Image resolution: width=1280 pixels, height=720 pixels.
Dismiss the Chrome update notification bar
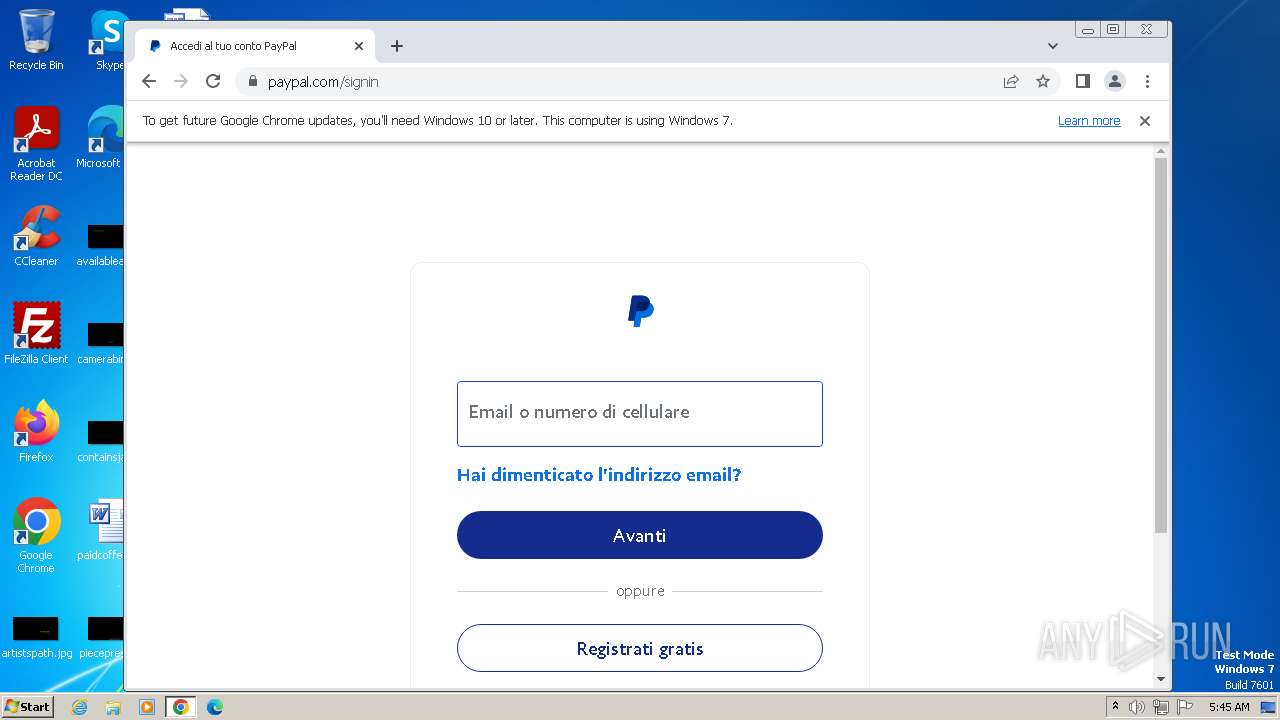tap(1145, 121)
